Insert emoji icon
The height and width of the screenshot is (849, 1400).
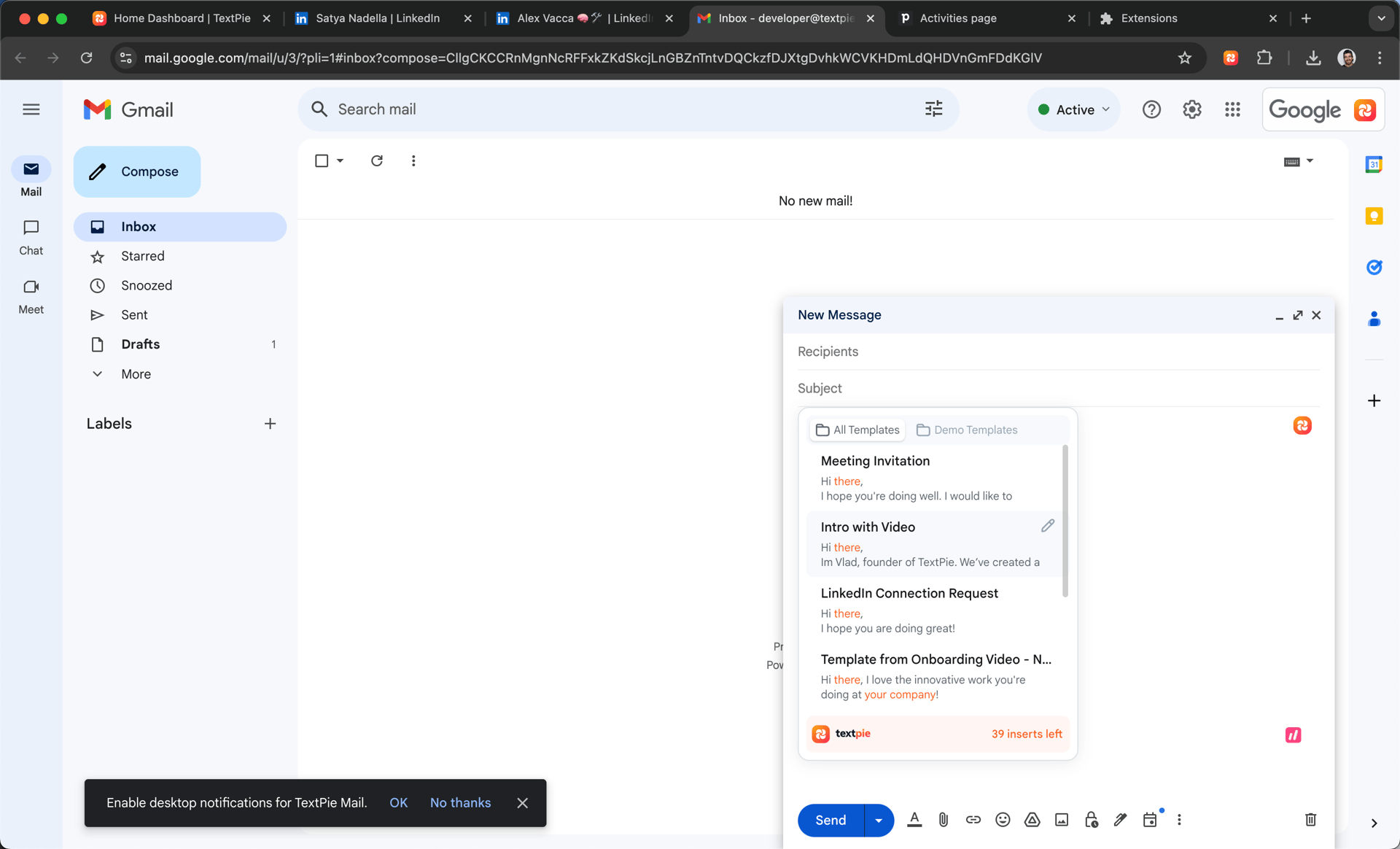point(1003,820)
